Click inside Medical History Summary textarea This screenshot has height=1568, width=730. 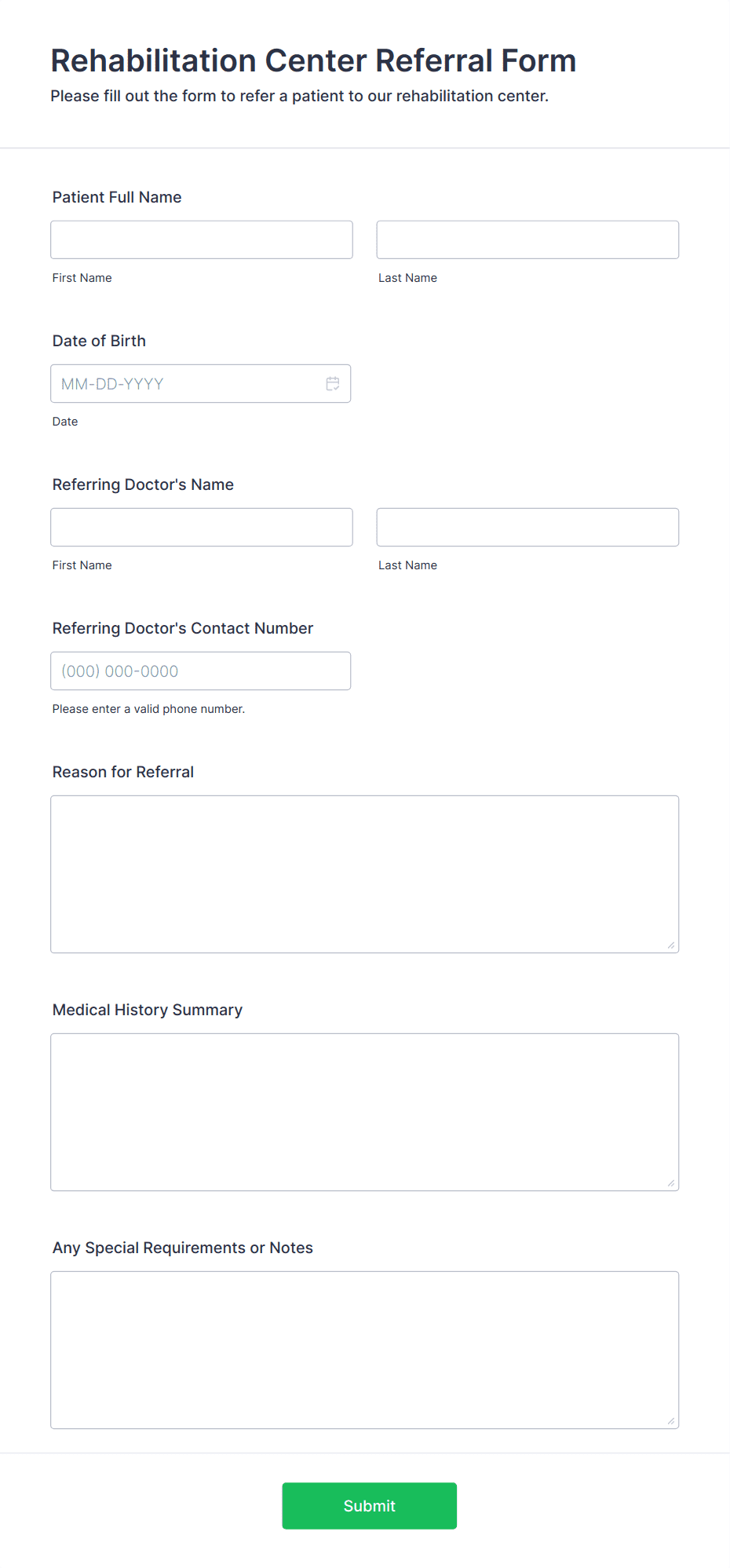[365, 1113]
